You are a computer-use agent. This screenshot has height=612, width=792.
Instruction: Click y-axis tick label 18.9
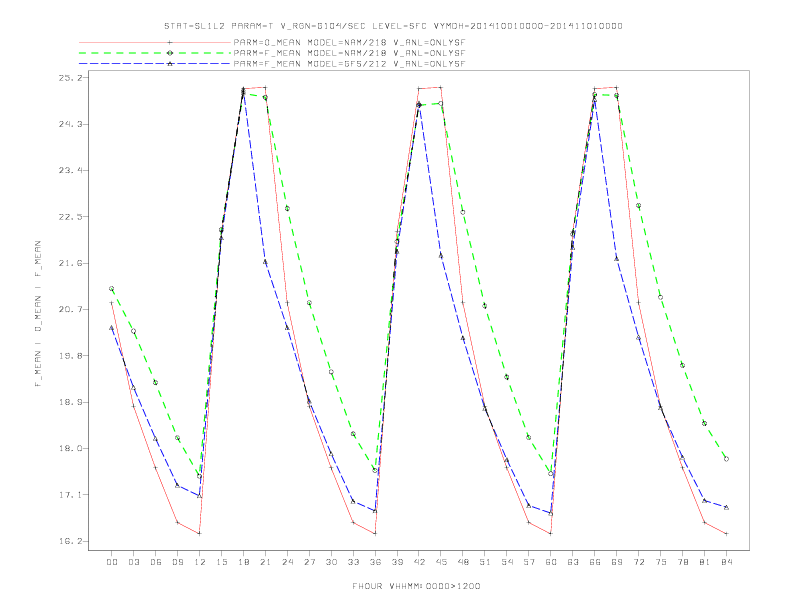(70, 402)
